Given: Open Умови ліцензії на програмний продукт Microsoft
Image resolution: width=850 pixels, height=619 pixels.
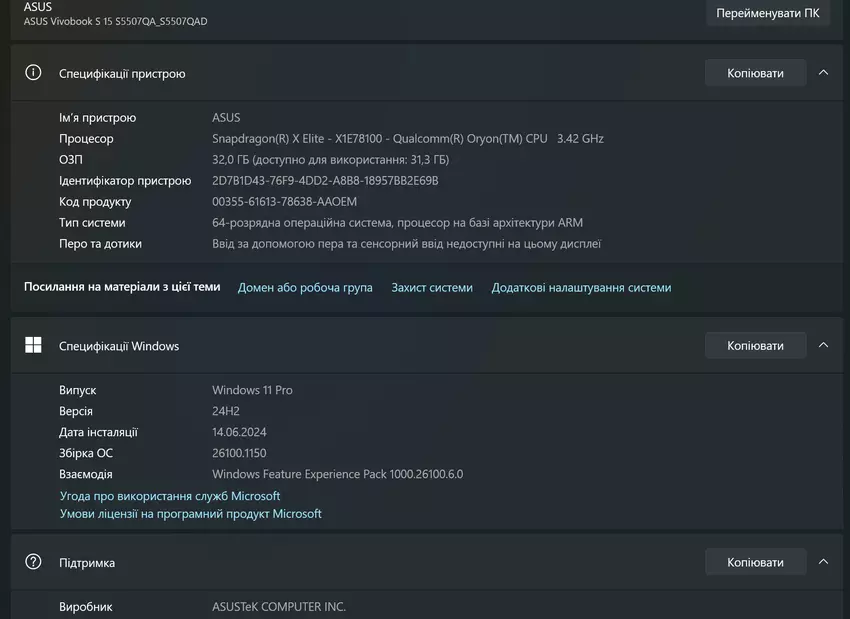Looking at the screenshot, I should (x=190, y=514).
